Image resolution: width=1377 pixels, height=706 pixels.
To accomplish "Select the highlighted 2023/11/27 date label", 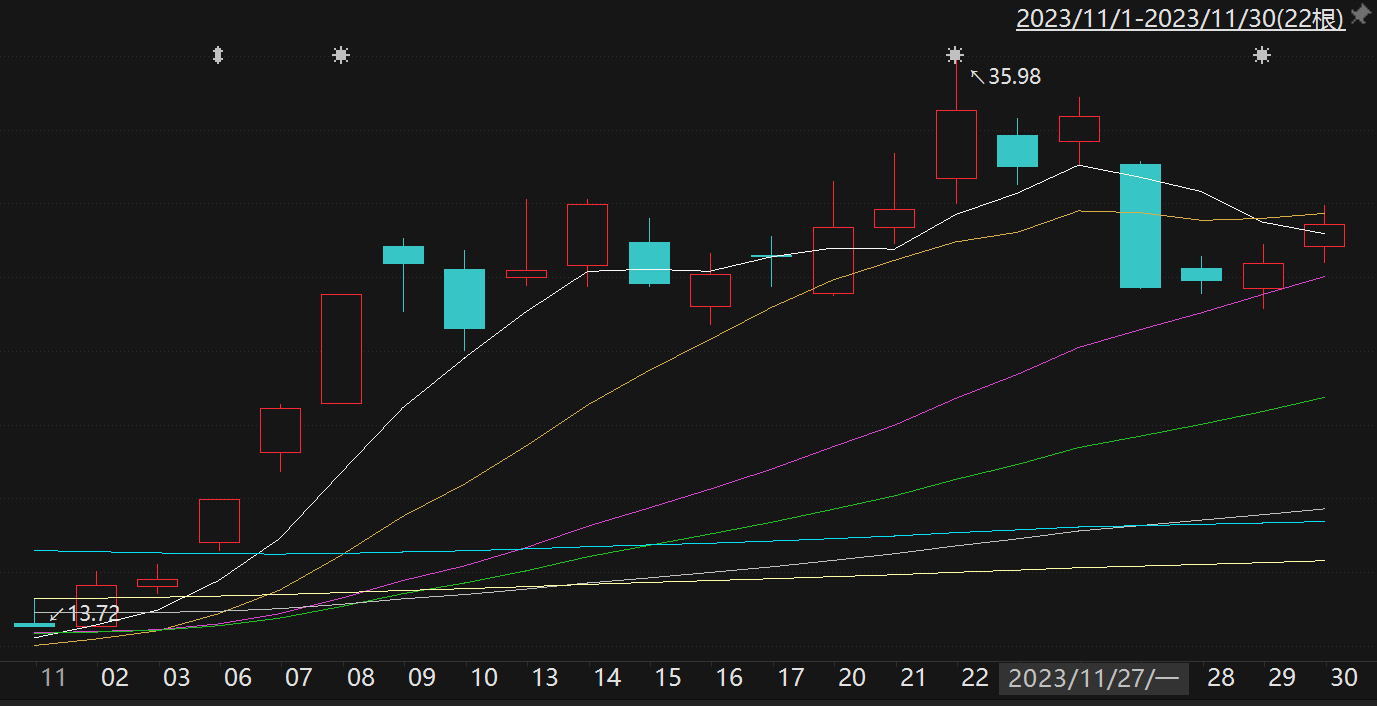I will point(1094,678).
